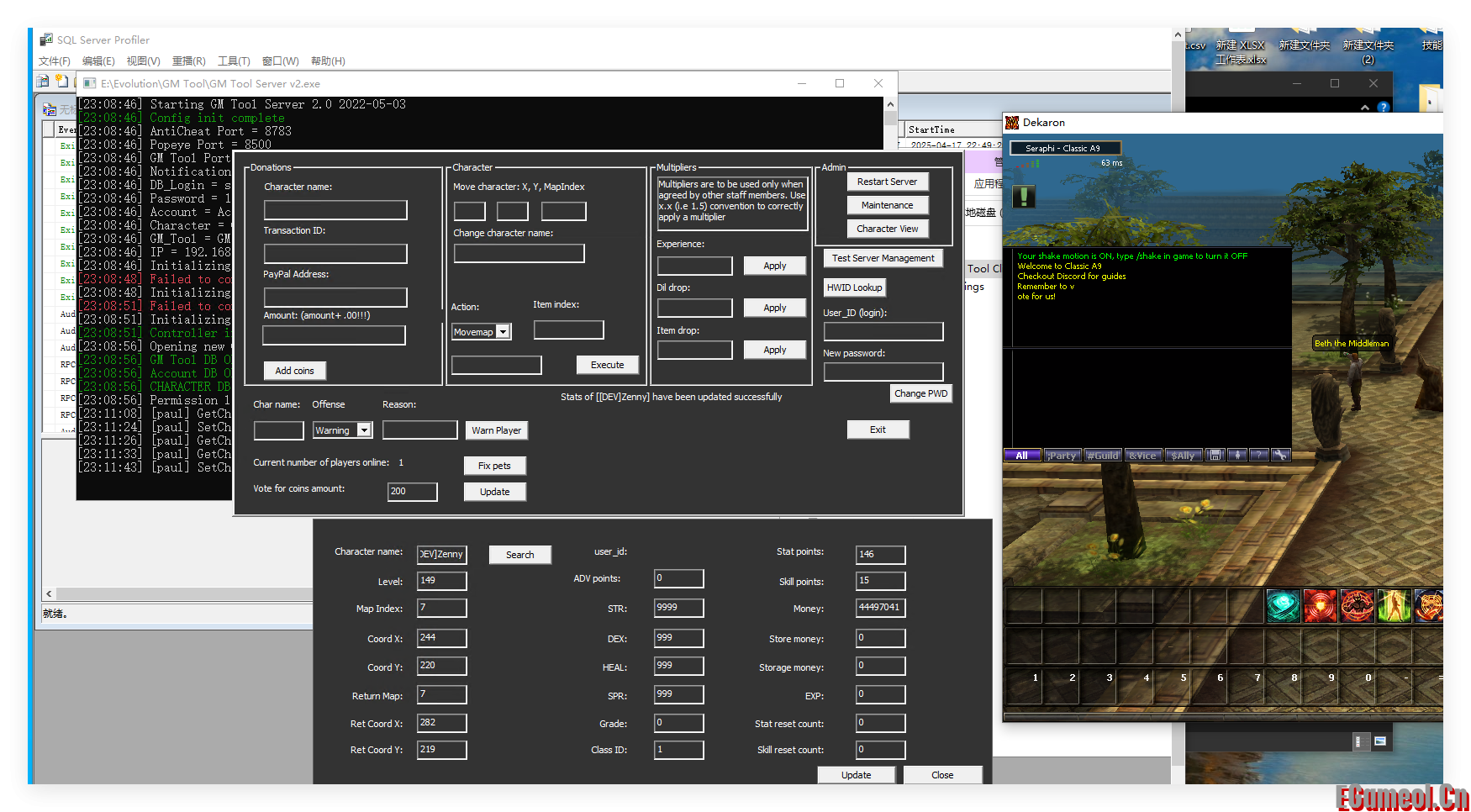Click the Restart Server button
Viewport: 1471px width, 812px height.
tap(887, 182)
